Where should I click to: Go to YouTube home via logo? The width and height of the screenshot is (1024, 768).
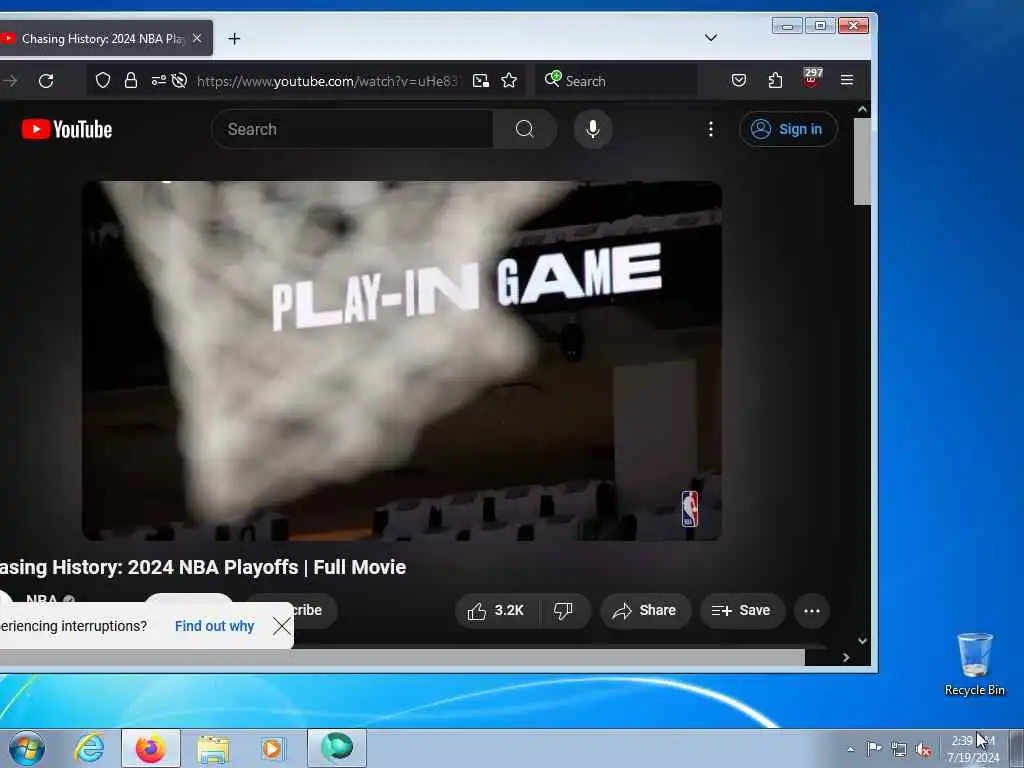(x=67, y=129)
